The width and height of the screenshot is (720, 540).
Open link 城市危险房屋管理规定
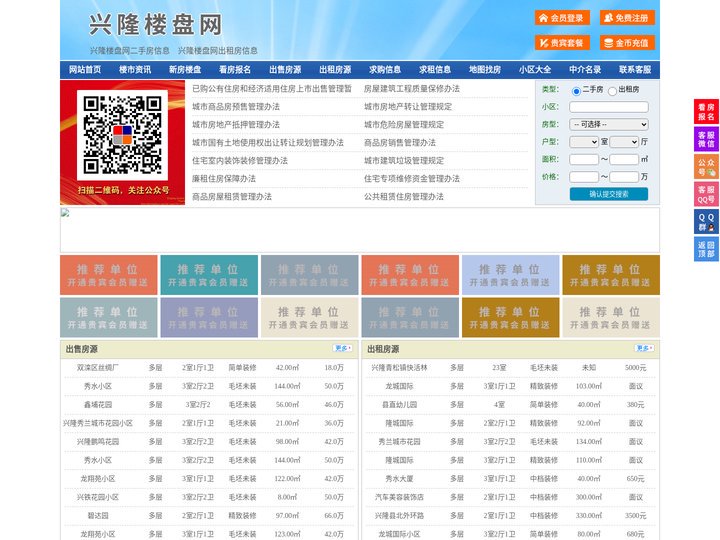coord(404,124)
